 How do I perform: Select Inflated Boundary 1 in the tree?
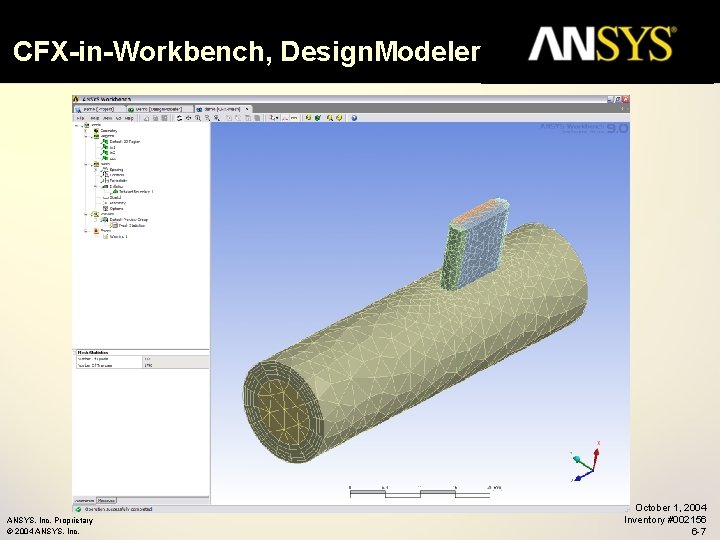click(136, 191)
